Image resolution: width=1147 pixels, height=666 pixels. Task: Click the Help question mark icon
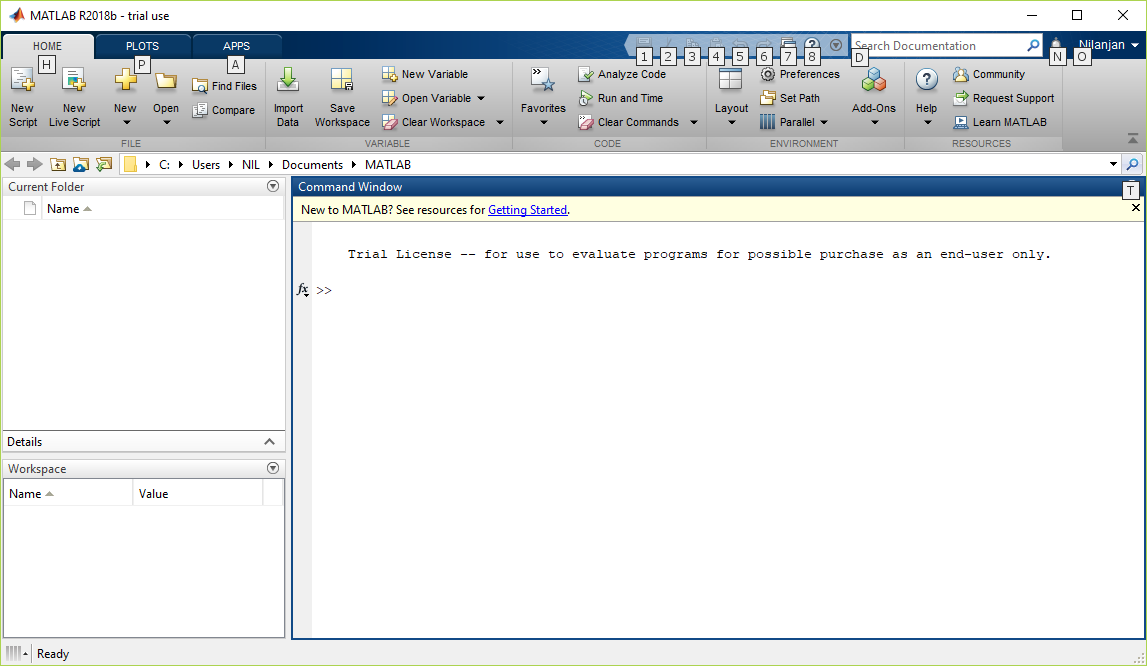[x=926, y=80]
